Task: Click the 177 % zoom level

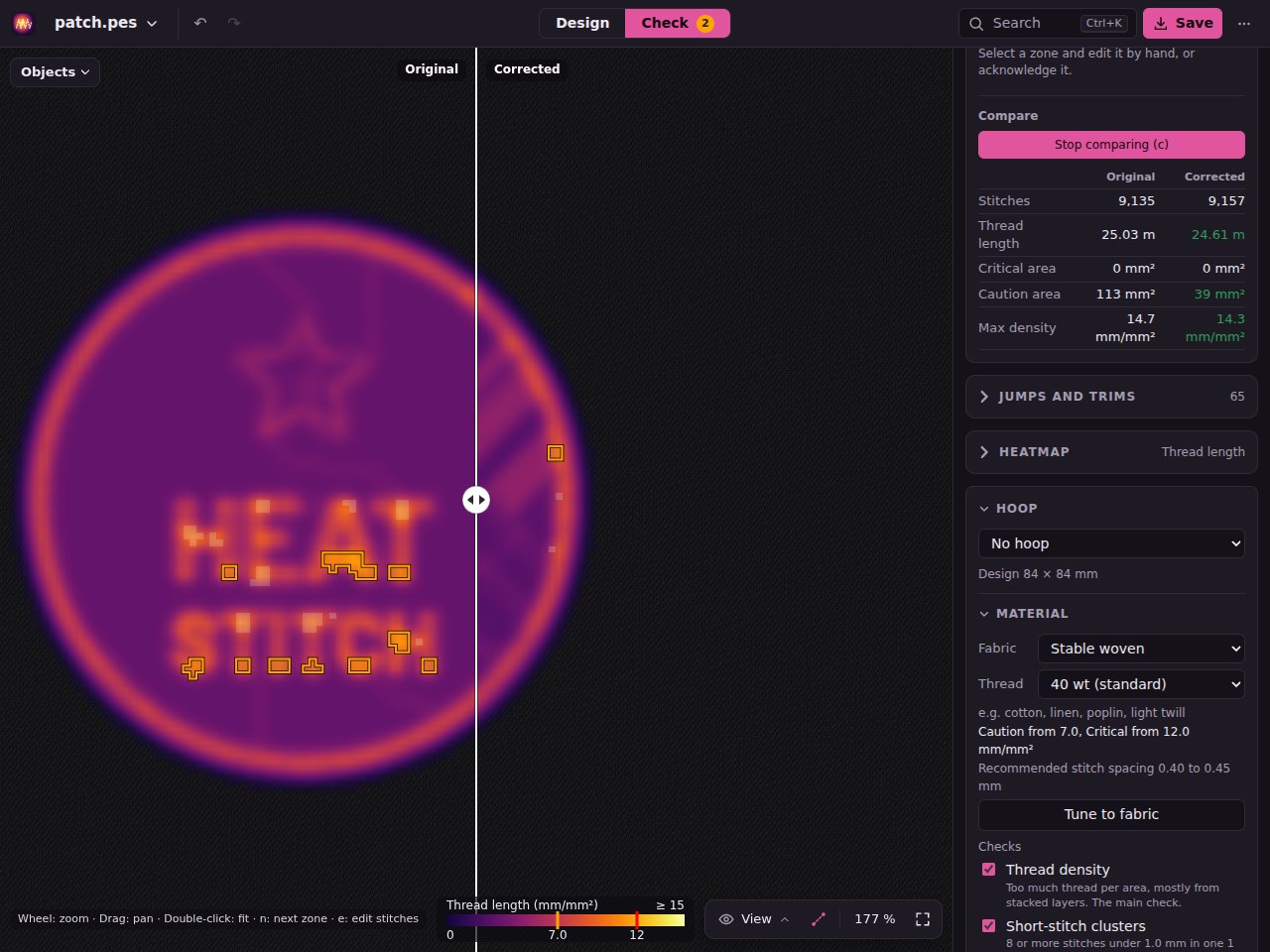Action: 874,919
